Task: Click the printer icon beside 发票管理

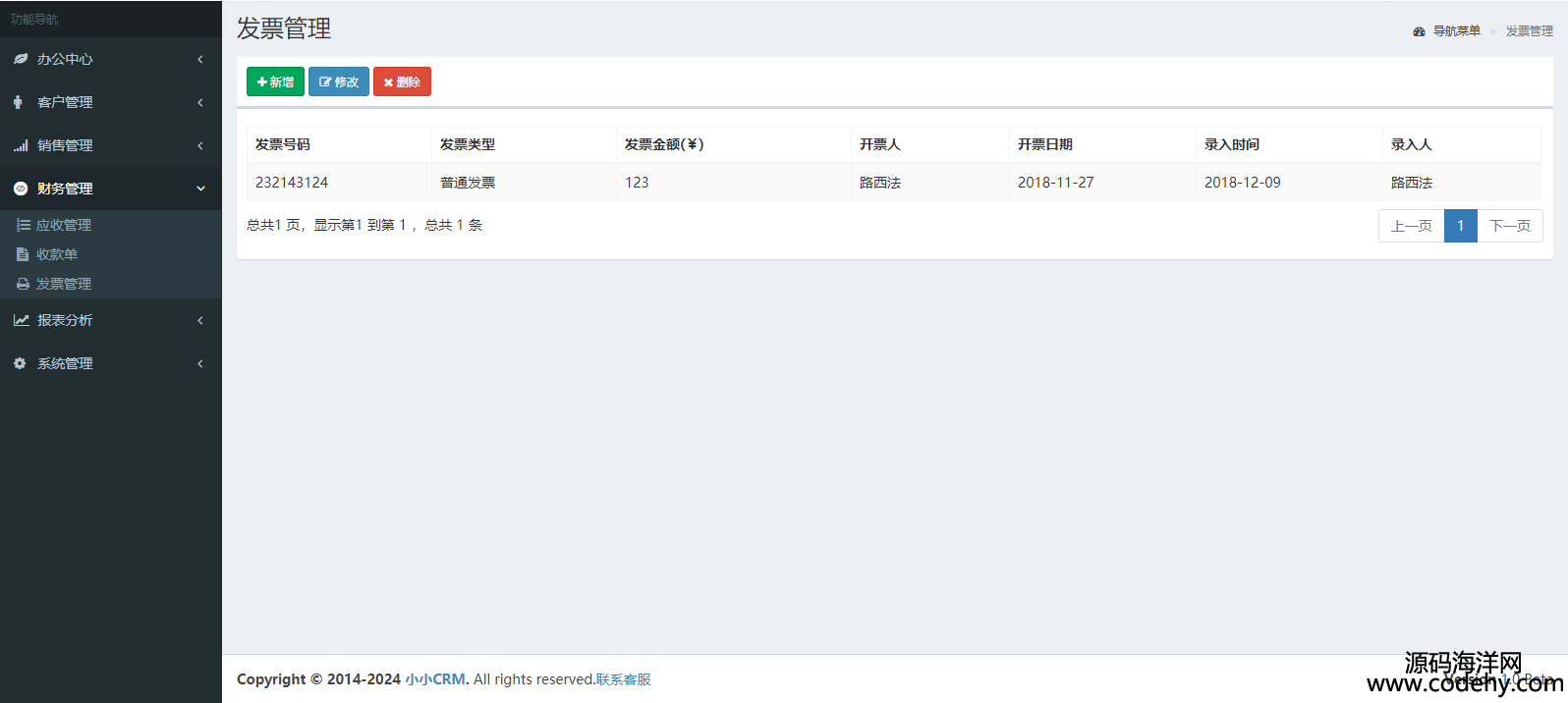Action: [x=23, y=284]
